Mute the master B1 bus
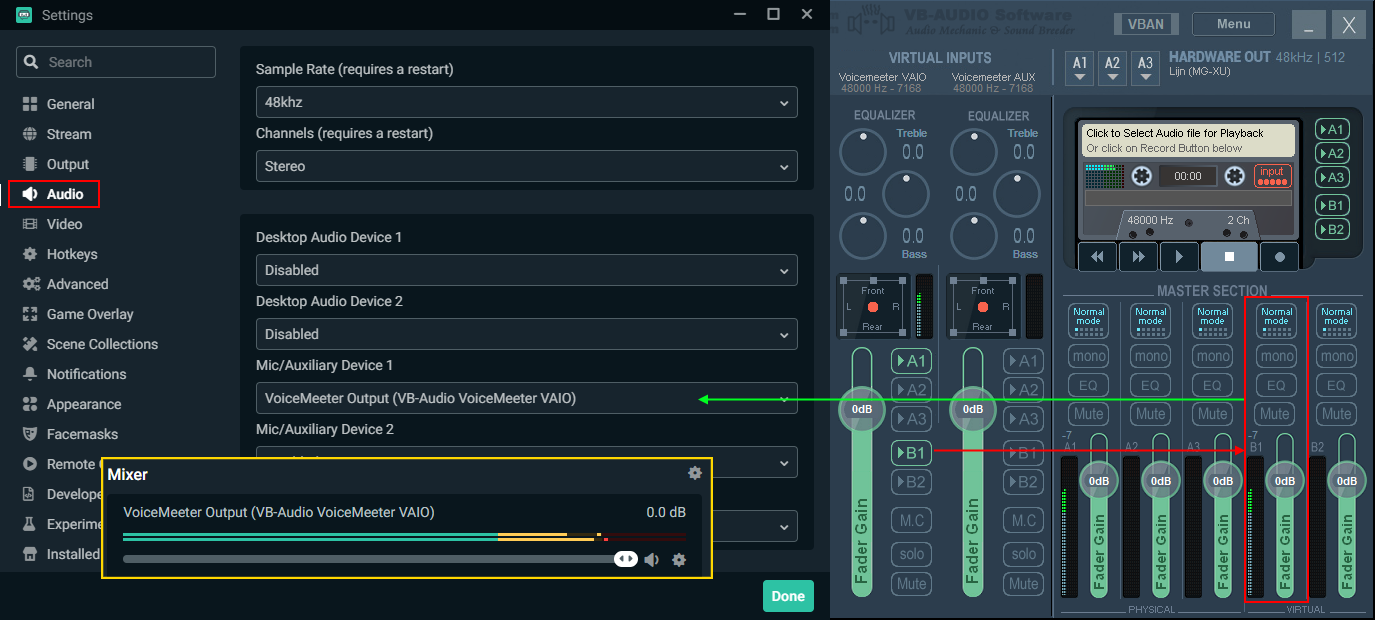This screenshot has height=620, width=1375. (1275, 414)
